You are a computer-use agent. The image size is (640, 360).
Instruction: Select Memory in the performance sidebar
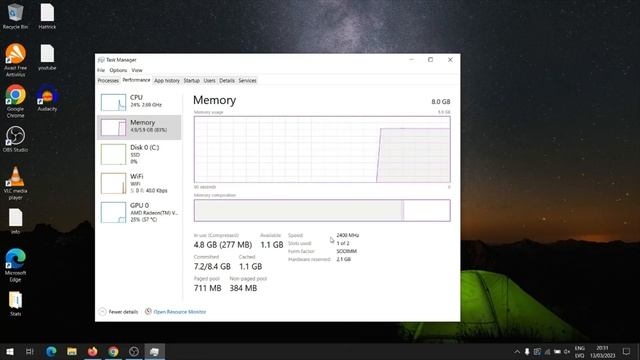click(139, 127)
